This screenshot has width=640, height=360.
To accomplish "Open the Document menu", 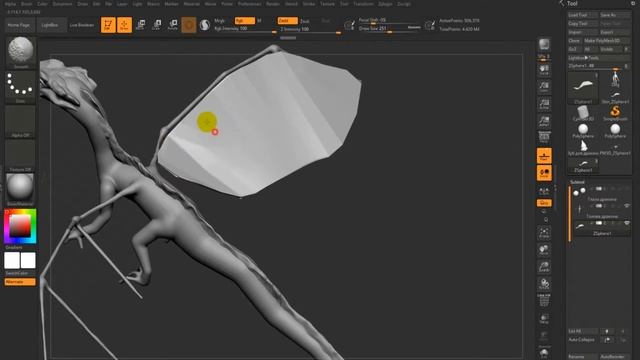I will click(x=62, y=4).
